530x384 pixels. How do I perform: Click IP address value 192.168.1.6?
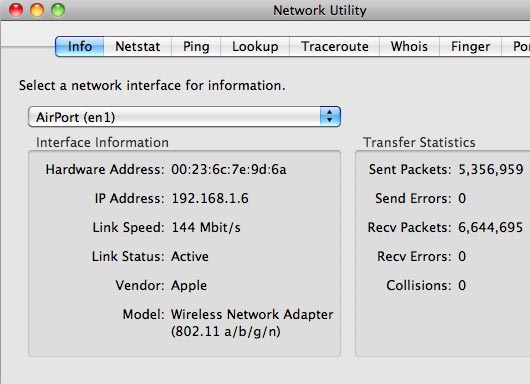tap(210, 198)
